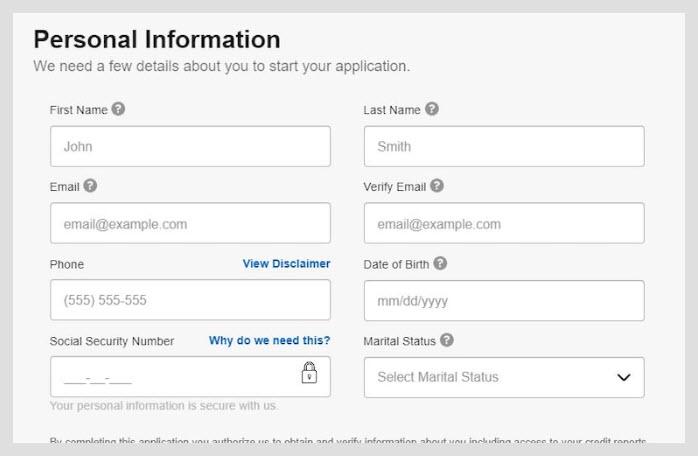The width and height of the screenshot is (698, 456).
Task: Open the Select Marital Status dropdown
Action: tap(504, 377)
